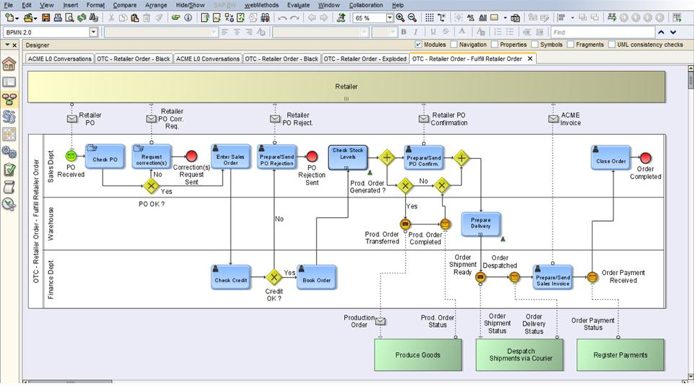Click the Zoom out magnifier icon
The height and width of the screenshot is (386, 694).
click(412, 18)
